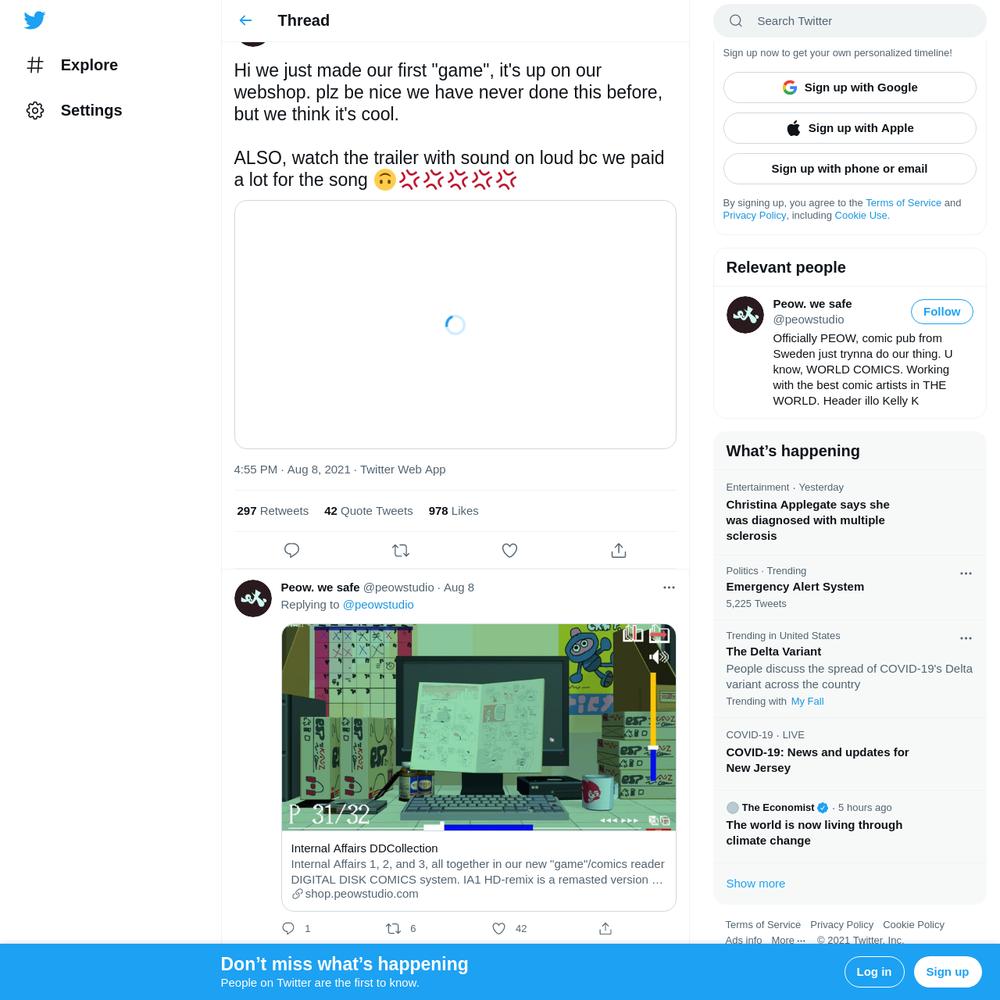Follow Peow. we safe account
Screen dimensions: 1000x1000
(941, 312)
